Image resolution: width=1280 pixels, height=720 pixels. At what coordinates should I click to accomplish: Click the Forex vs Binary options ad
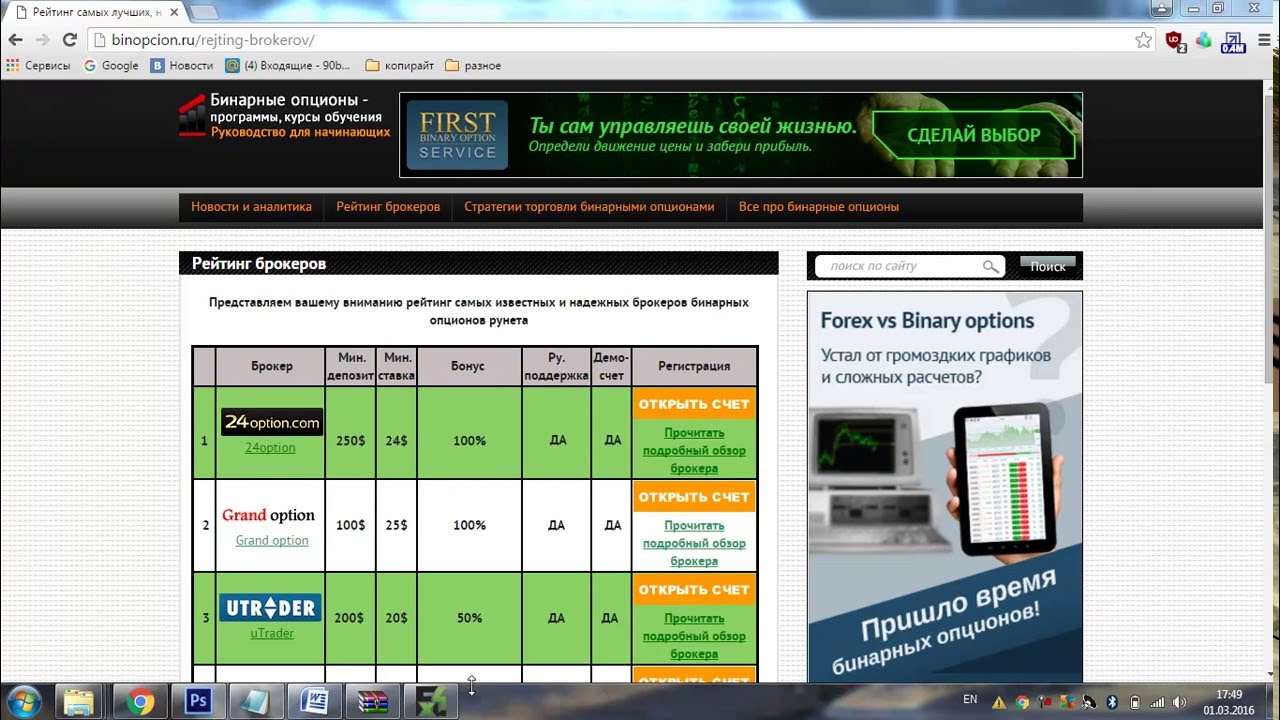(944, 485)
